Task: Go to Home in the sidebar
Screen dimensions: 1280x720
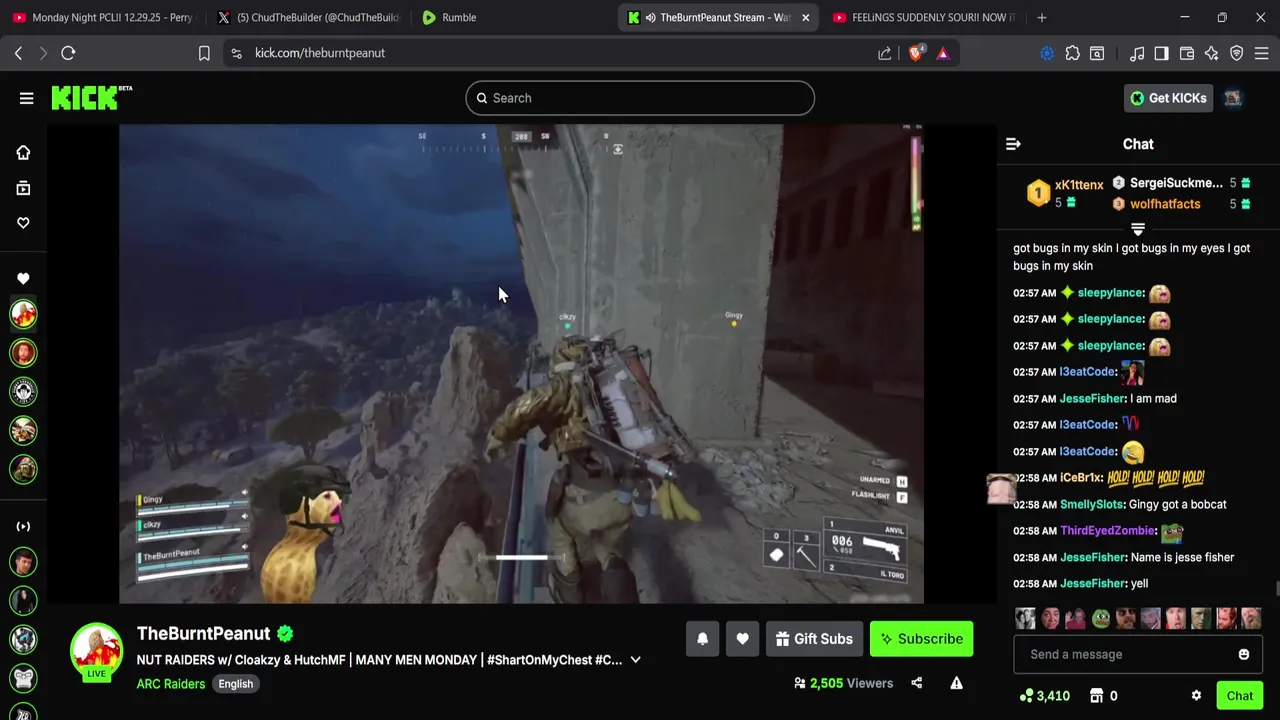Action: coord(23,152)
